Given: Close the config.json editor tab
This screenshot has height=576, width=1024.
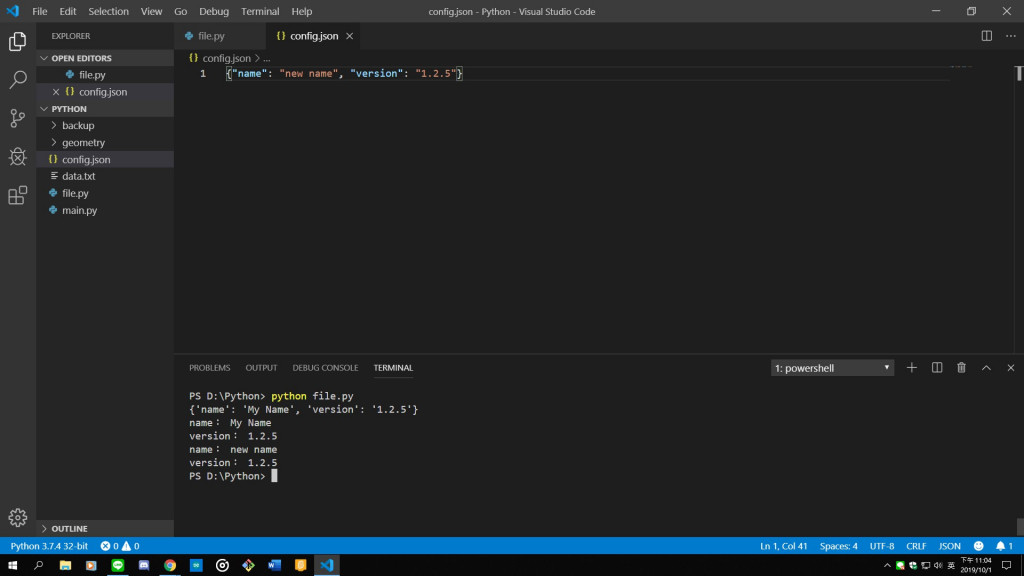Looking at the screenshot, I should [349, 36].
